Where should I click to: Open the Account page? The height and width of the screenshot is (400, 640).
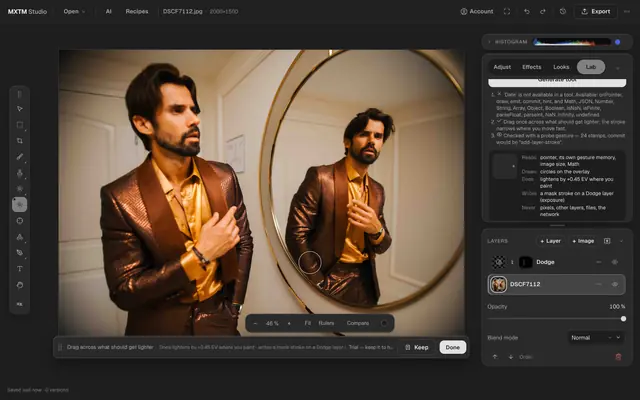point(477,11)
